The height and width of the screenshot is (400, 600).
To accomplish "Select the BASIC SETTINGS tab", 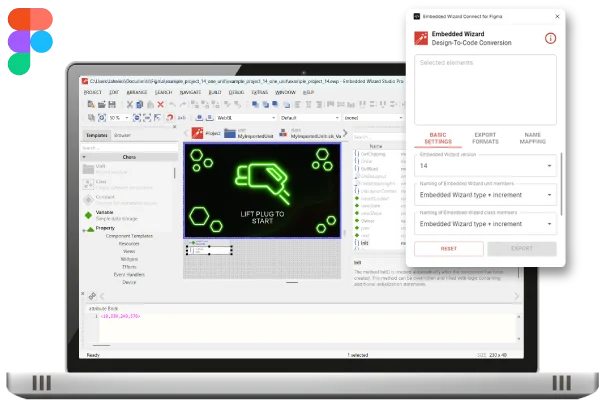I will pyautogui.click(x=438, y=138).
